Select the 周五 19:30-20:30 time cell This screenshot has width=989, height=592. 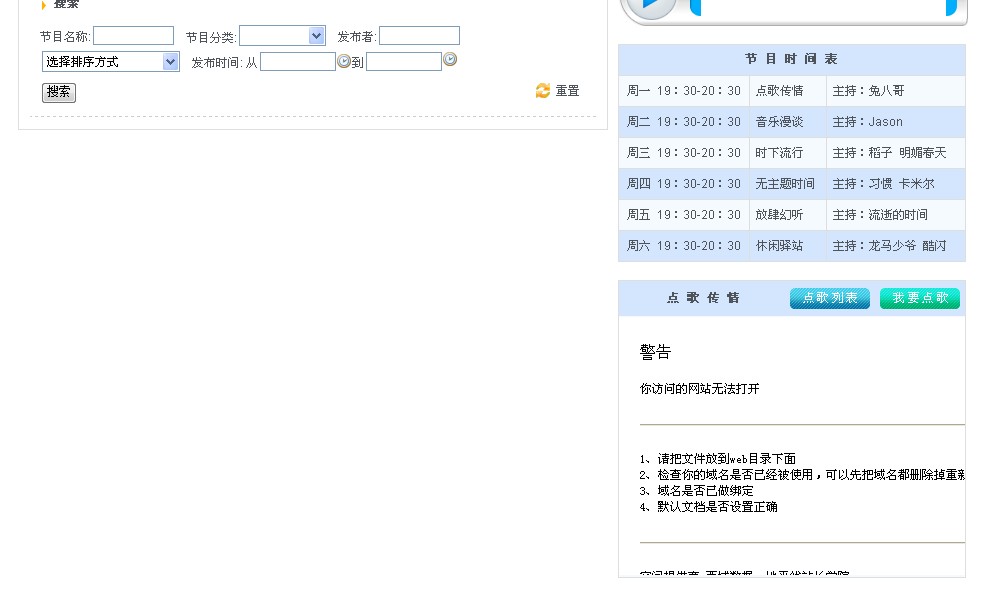pyautogui.click(x=684, y=214)
